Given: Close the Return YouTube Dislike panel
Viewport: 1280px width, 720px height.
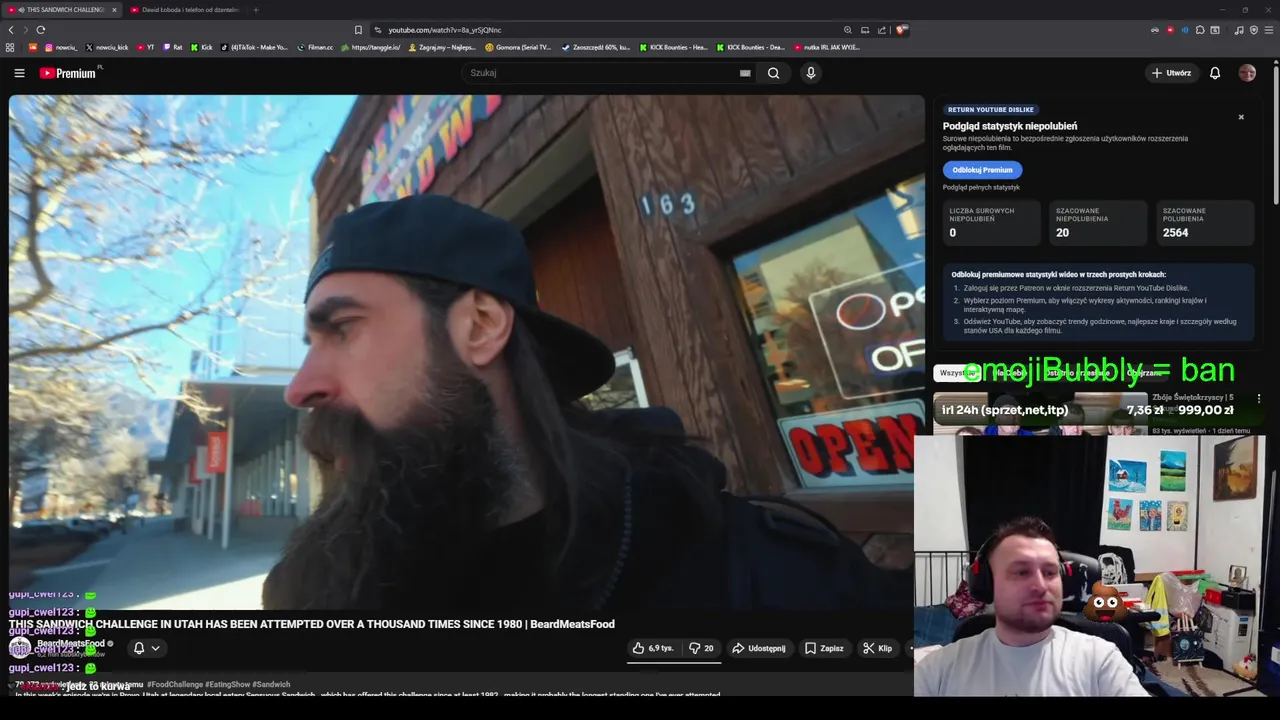Looking at the screenshot, I should (x=1241, y=117).
